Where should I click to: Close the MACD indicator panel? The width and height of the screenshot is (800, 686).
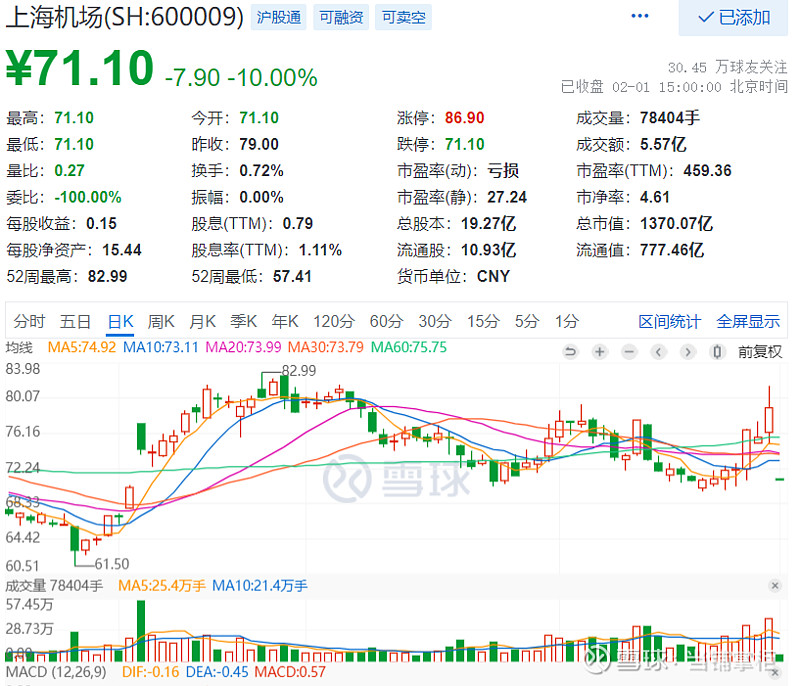click(774, 673)
